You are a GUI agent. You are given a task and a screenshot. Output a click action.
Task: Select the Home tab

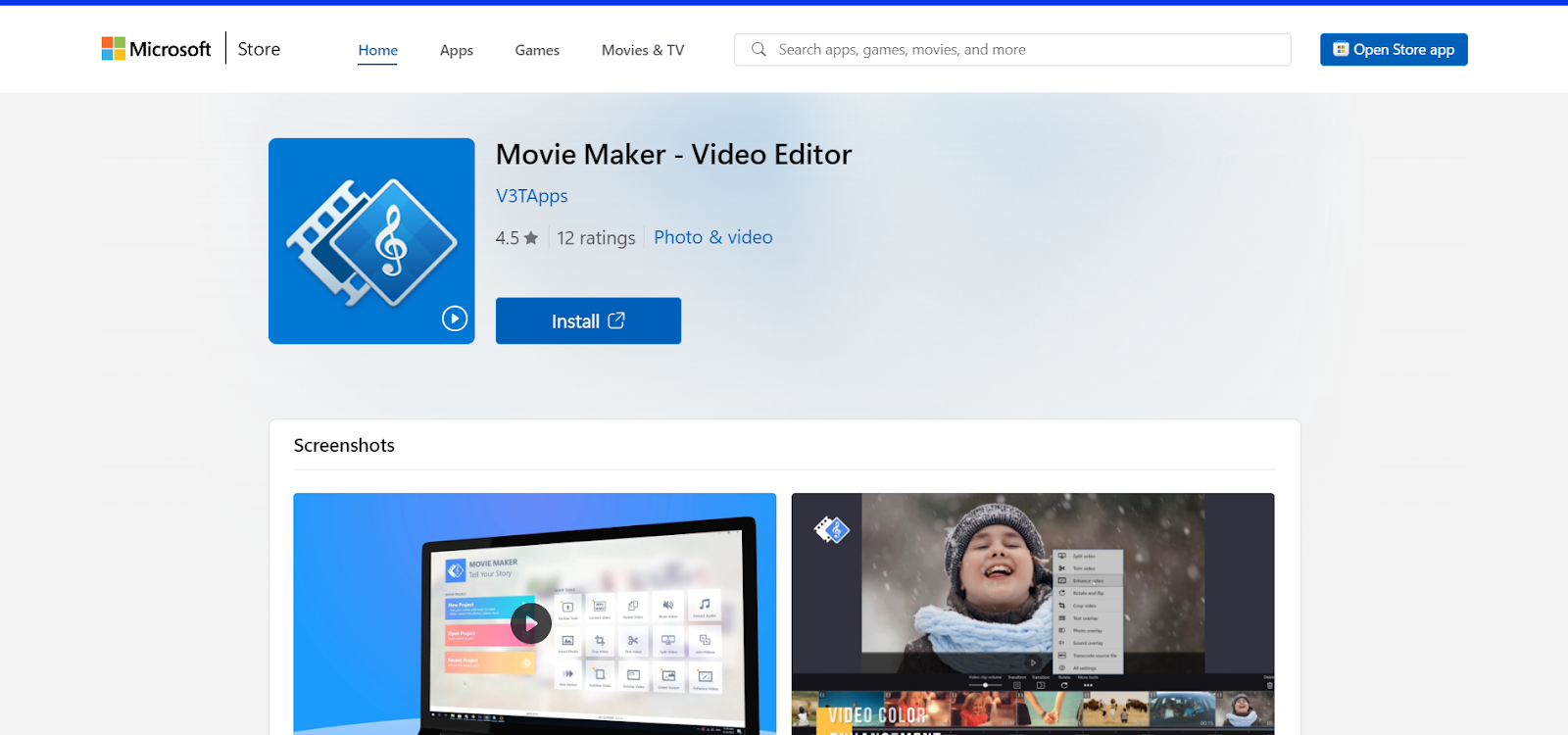[377, 50]
